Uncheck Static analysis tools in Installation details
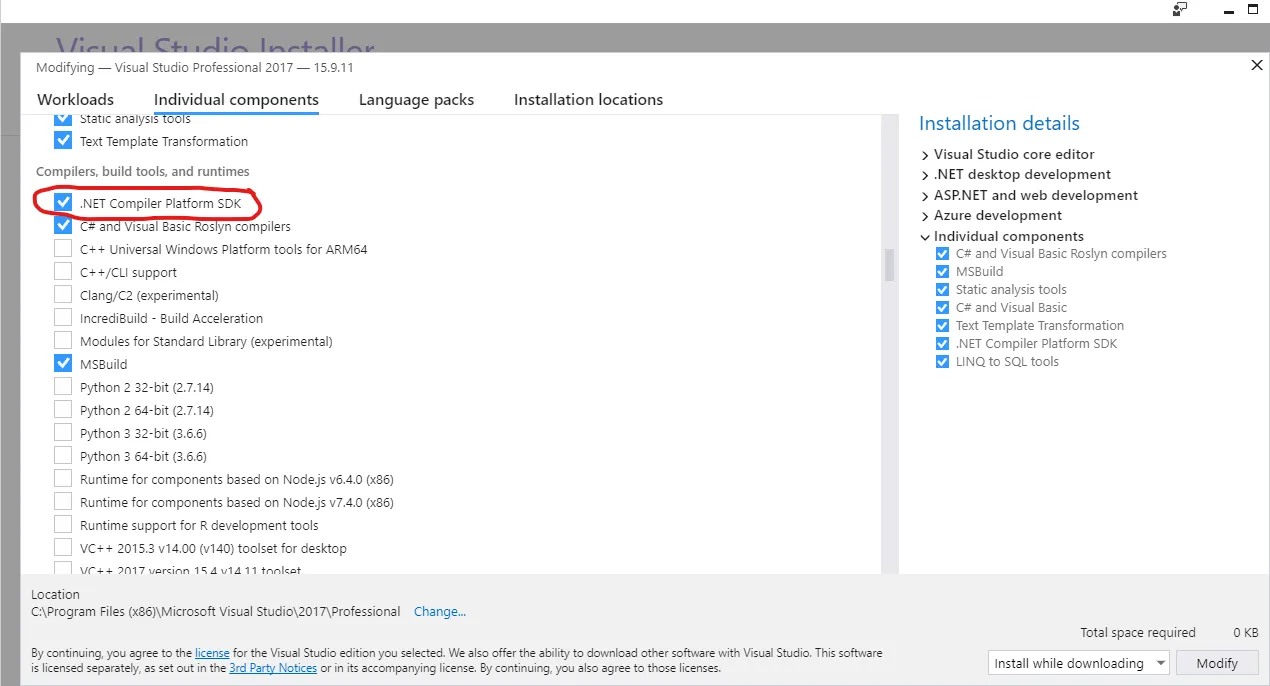Image resolution: width=1270 pixels, height=686 pixels. click(x=942, y=290)
